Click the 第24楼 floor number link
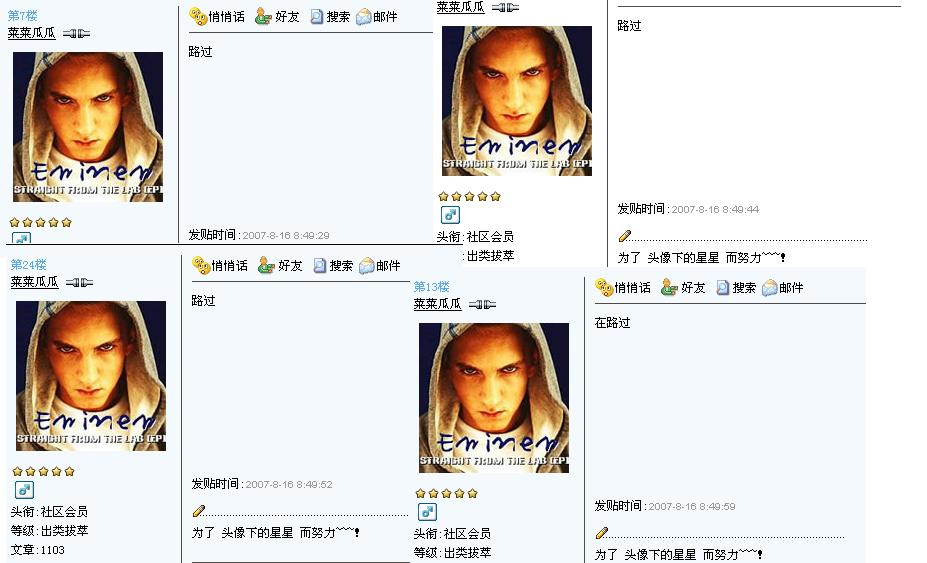 tap(28, 264)
